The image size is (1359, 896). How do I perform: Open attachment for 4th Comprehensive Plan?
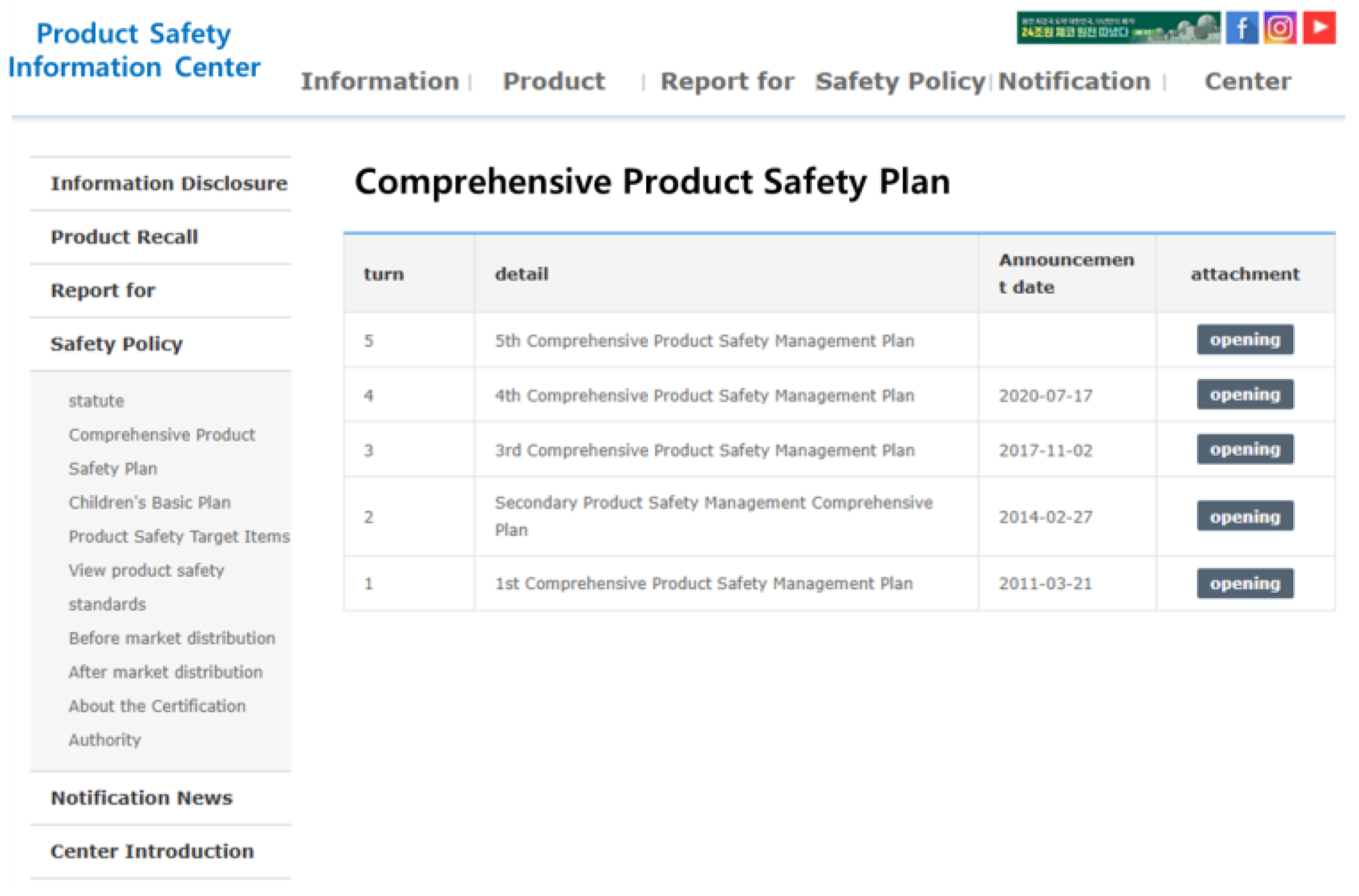click(1244, 395)
